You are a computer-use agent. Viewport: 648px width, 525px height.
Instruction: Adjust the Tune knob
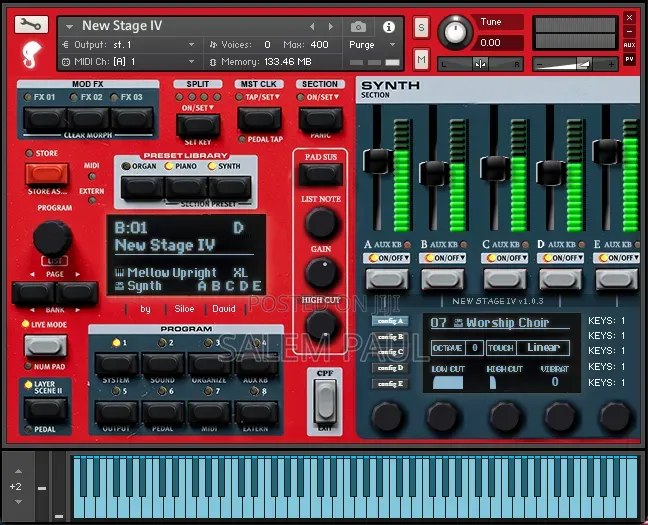tap(455, 32)
